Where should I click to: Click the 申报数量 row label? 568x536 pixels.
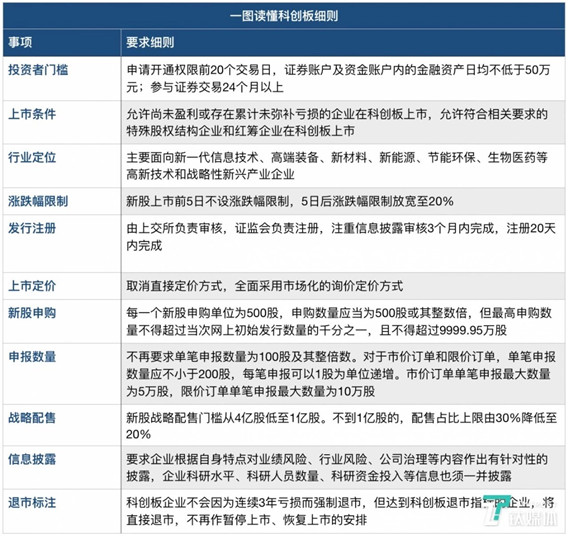coord(32,357)
